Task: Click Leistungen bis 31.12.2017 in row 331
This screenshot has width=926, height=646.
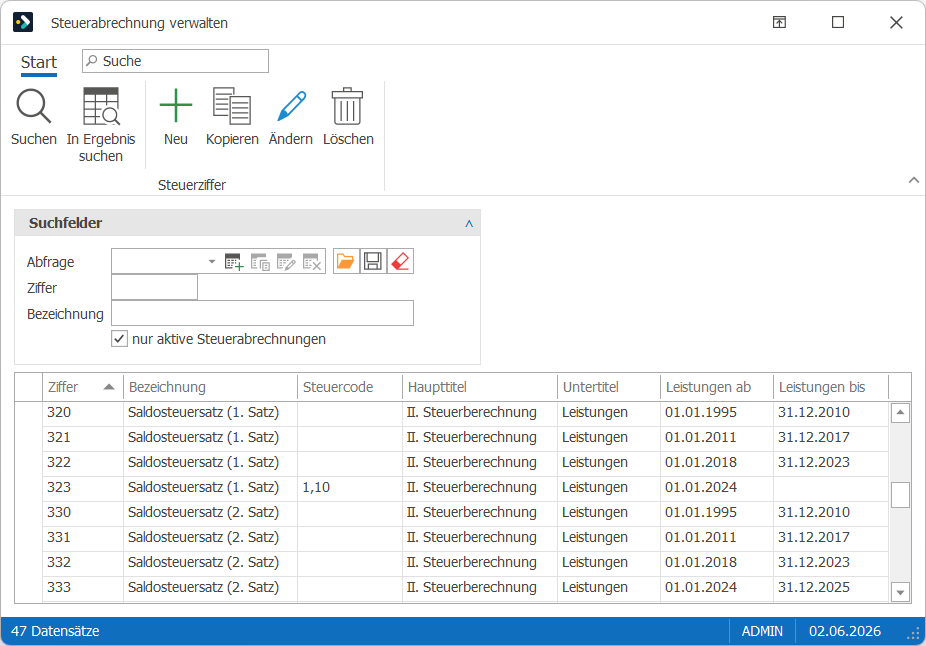Action: 830,537
